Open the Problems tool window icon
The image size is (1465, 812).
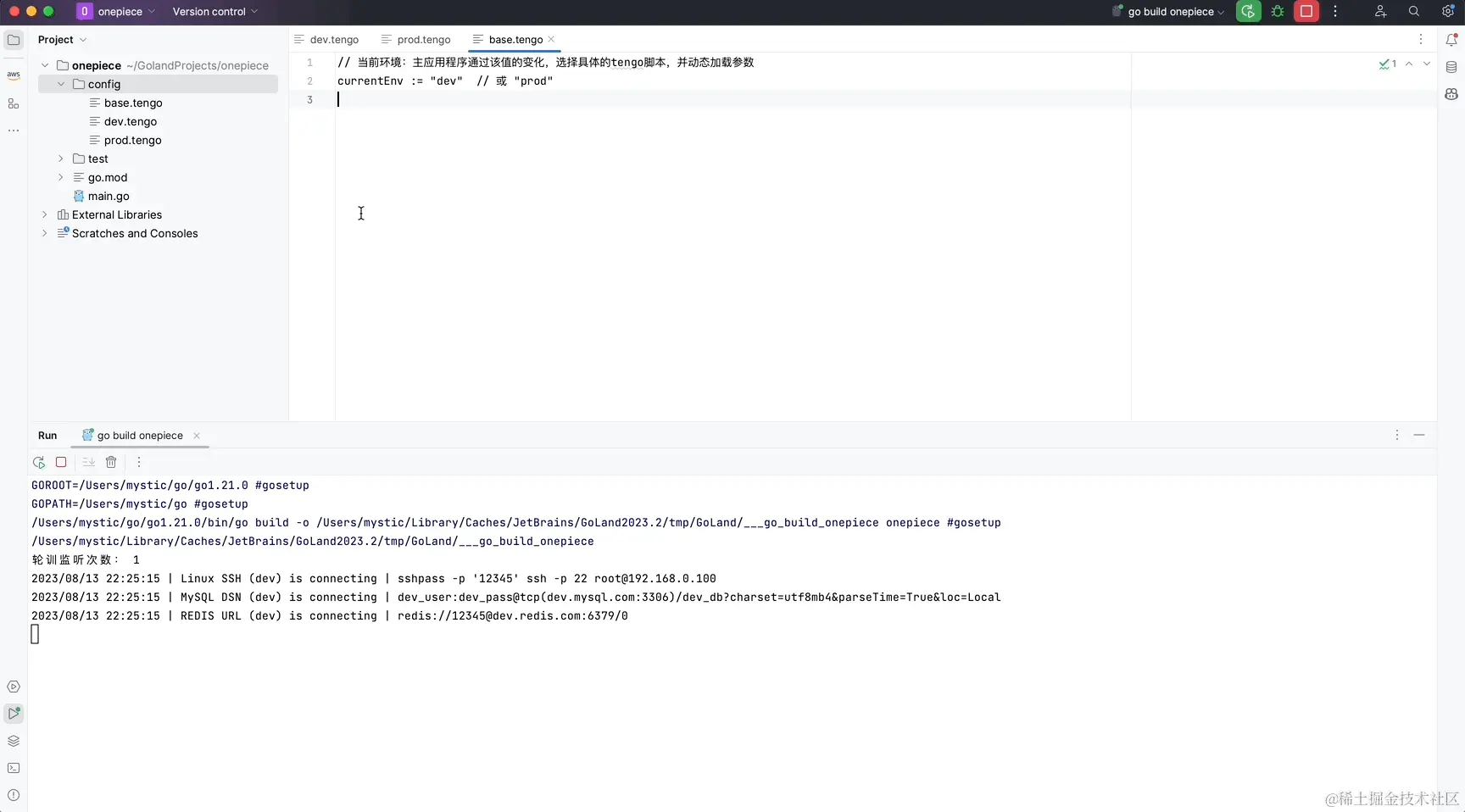click(x=14, y=795)
